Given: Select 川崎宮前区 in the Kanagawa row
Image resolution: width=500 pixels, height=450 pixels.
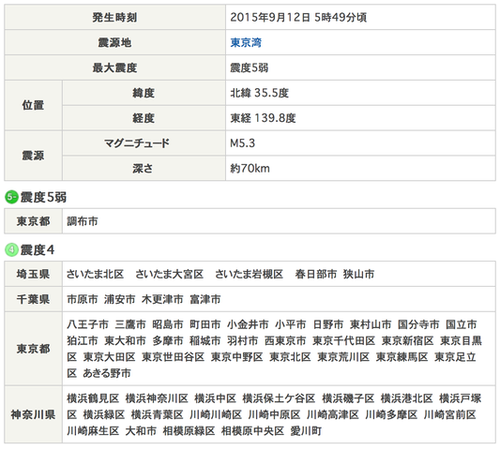Looking at the screenshot, I should tap(450, 414).
